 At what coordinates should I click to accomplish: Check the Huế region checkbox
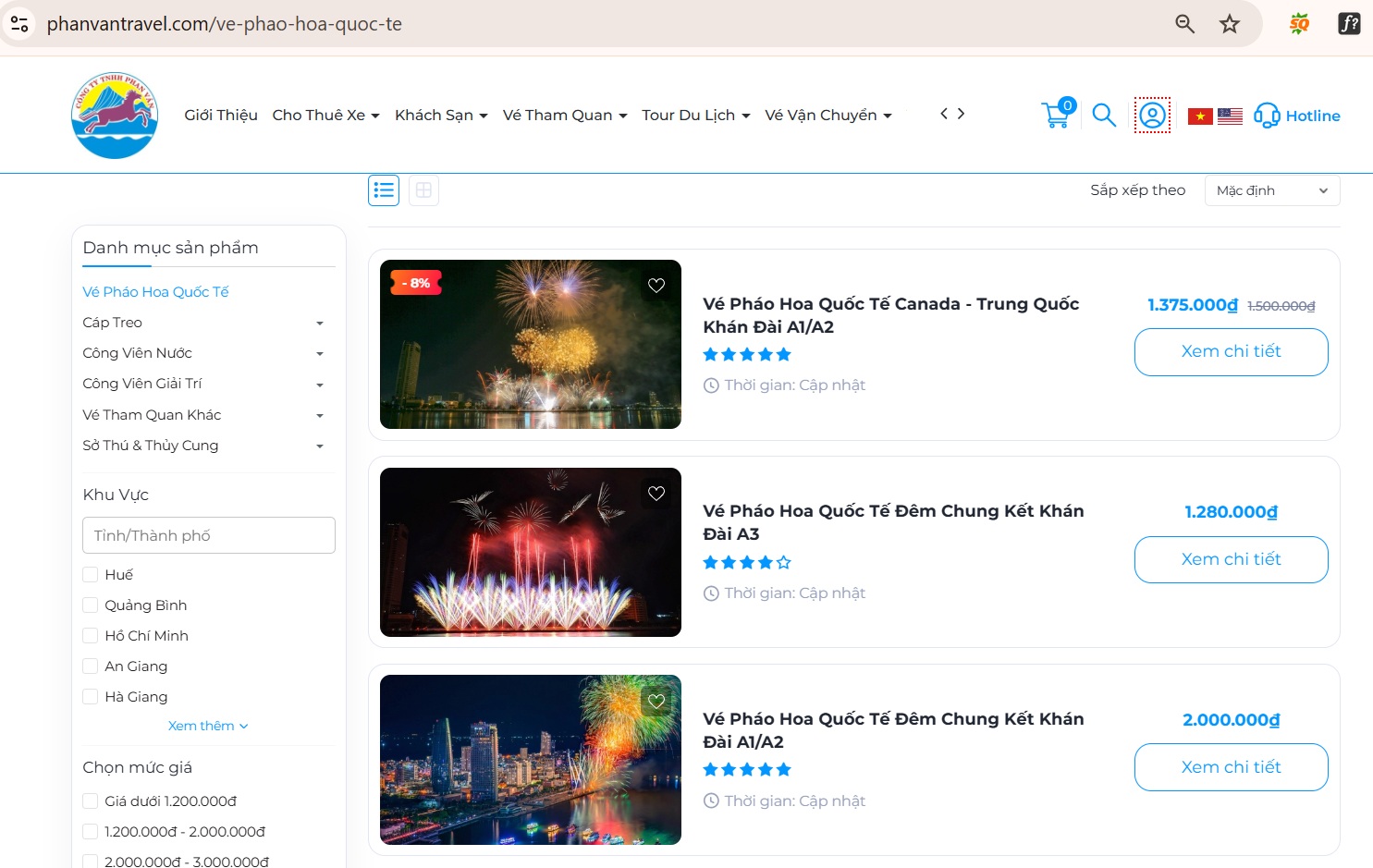(91, 575)
